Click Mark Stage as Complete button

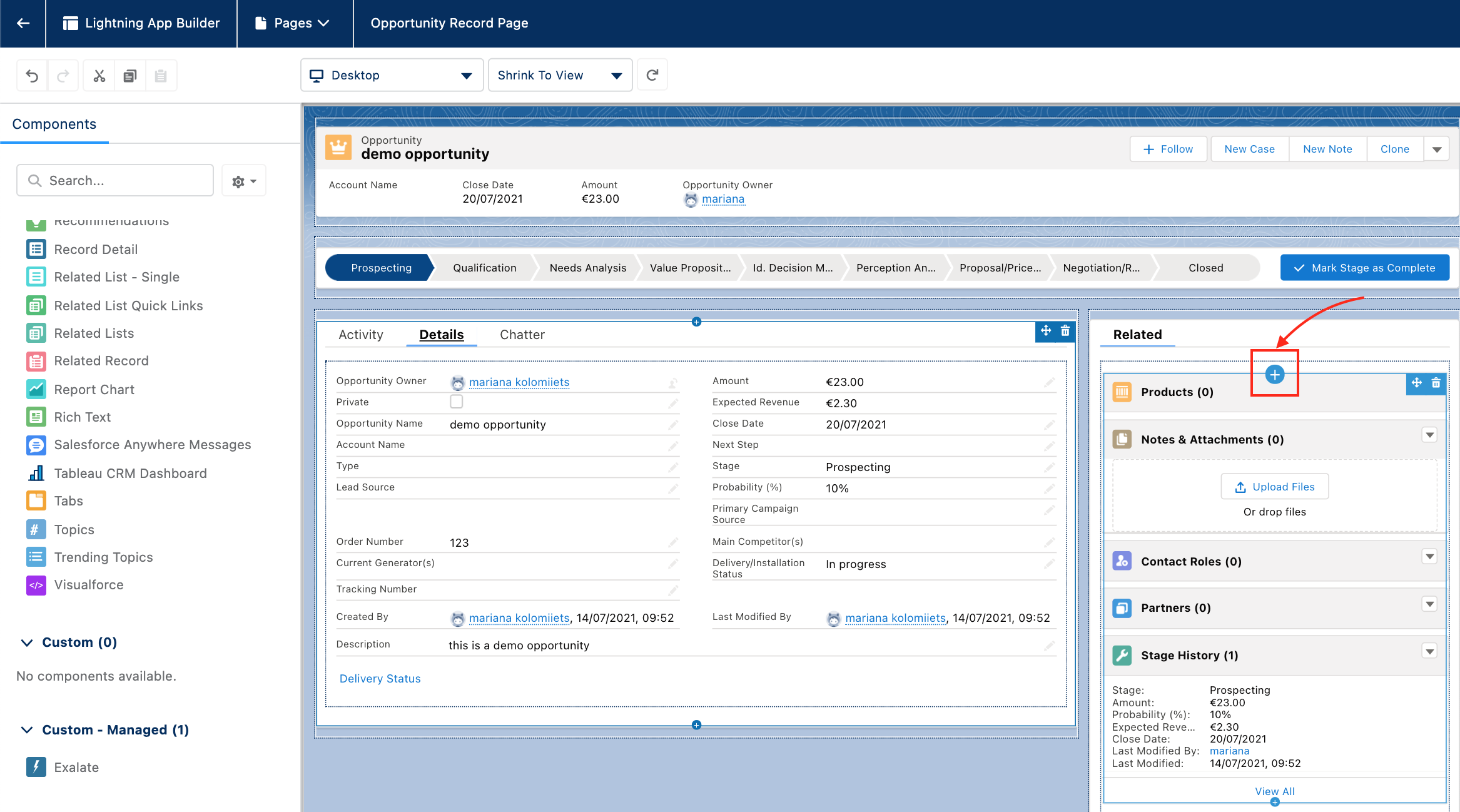tap(1364, 268)
